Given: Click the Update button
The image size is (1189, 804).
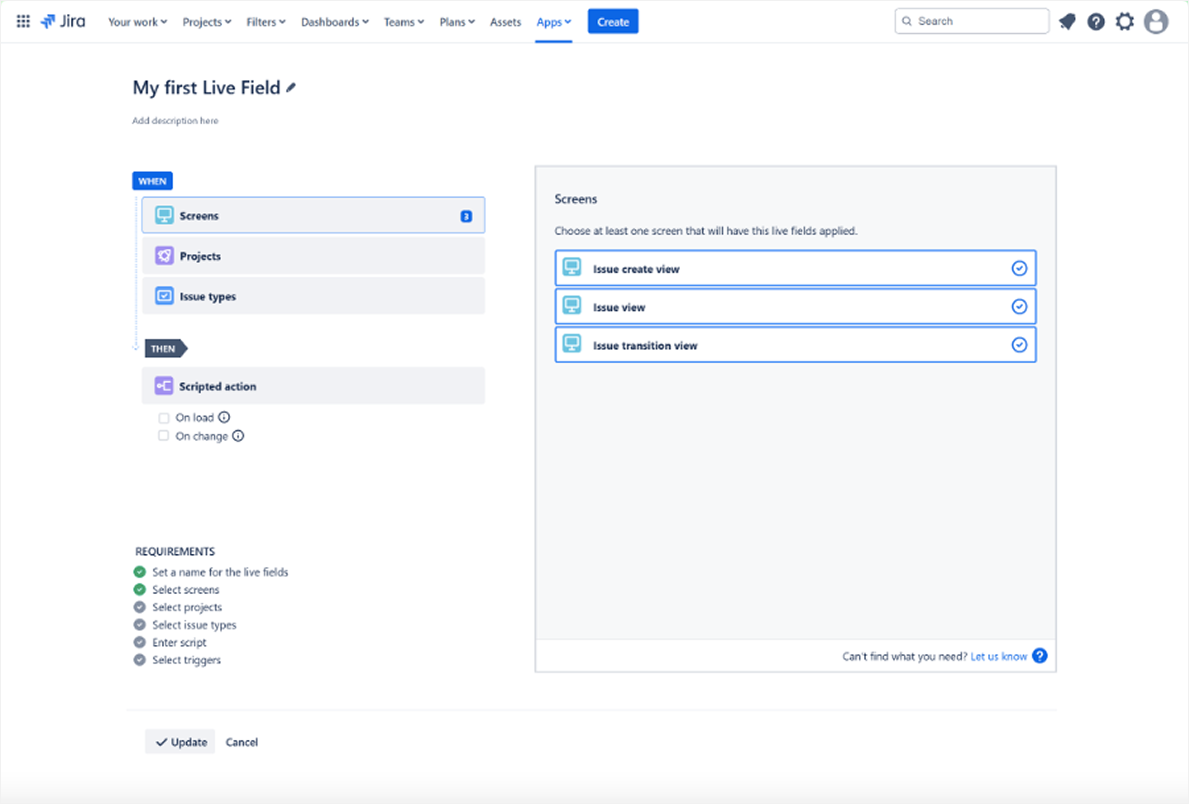Looking at the screenshot, I should pyautogui.click(x=180, y=742).
